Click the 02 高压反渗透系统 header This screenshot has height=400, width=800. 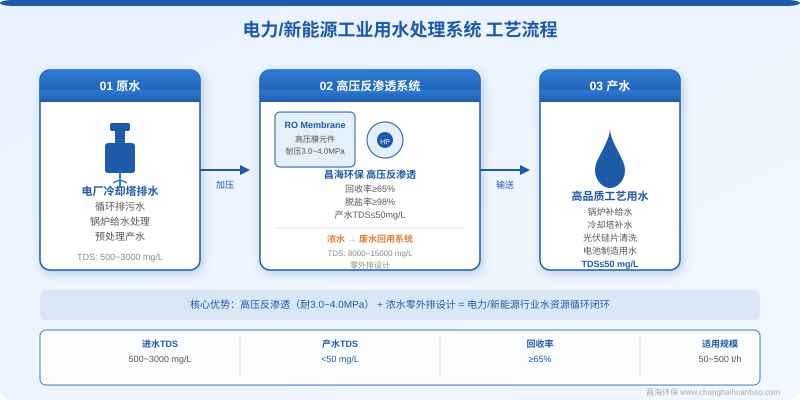pyautogui.click(x=370, y=86)
